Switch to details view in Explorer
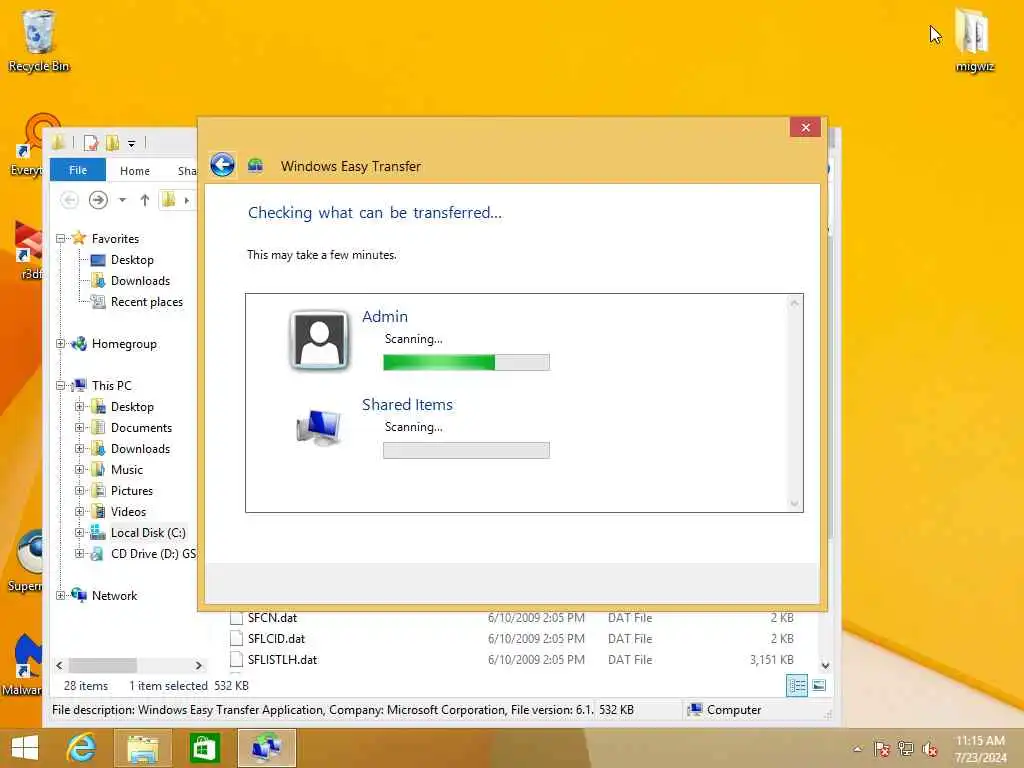Viewport: 1024px width, 768px height. click(x=797, y=686)
